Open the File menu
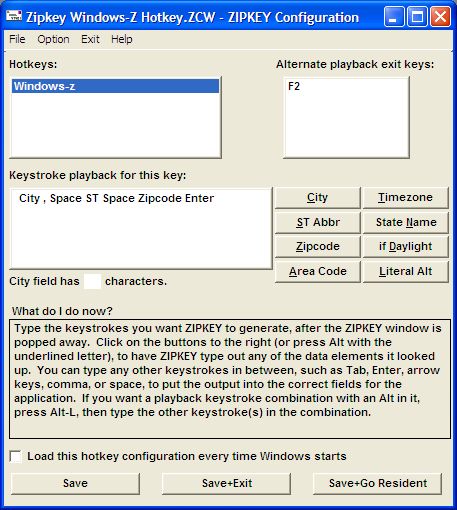This screenshot has height=510, width=457. [x=17, y=39]
